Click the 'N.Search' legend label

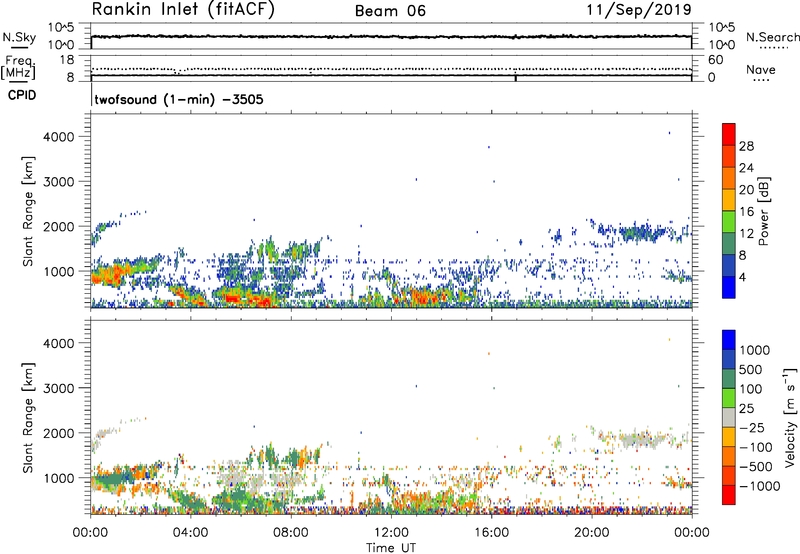(772, 37)
